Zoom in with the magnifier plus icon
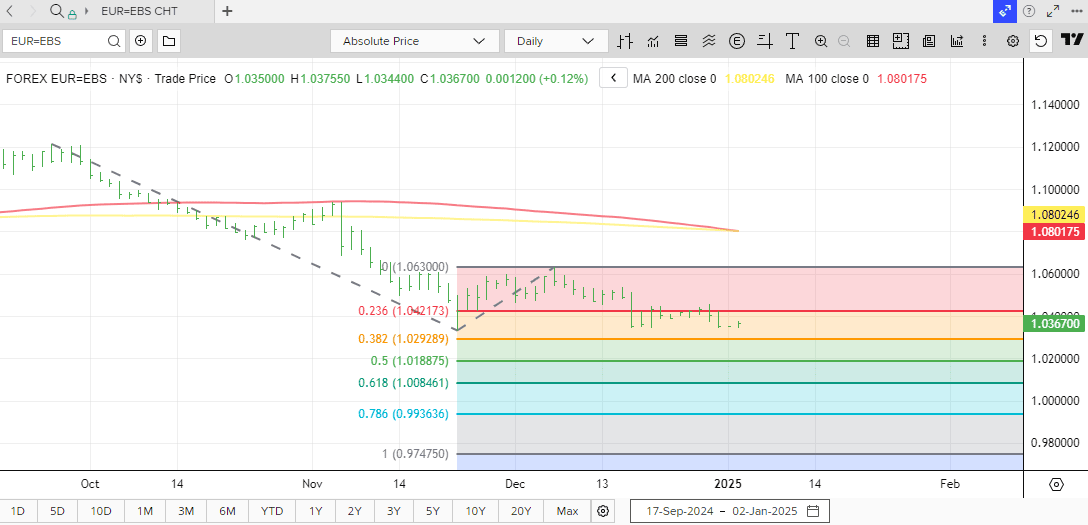Image resolution: width=1088 pixels, height=525 pixels. pyautogui.click(x=821, y=41)
